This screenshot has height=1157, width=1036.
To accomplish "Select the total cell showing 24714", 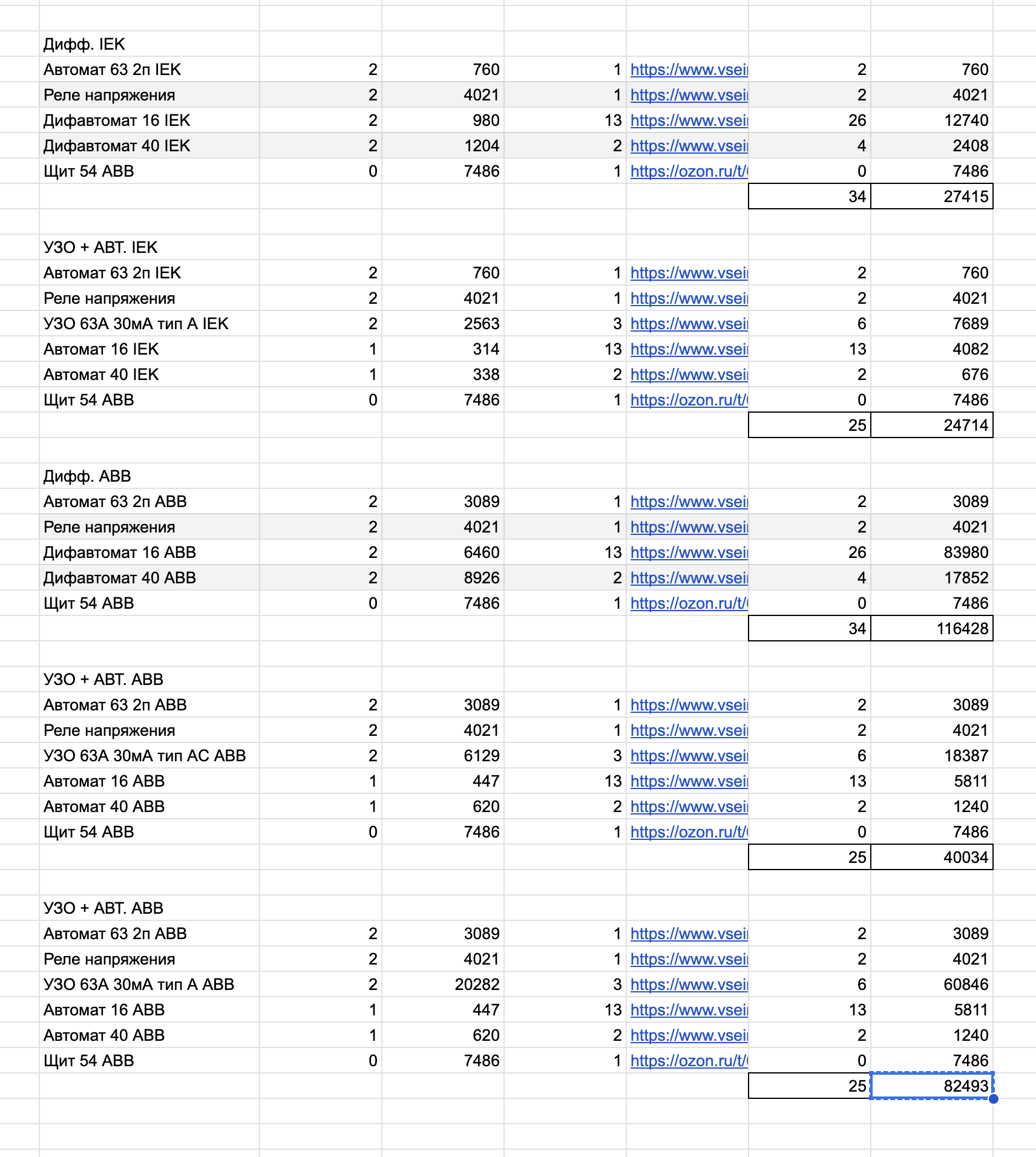I will coord(931,425).
